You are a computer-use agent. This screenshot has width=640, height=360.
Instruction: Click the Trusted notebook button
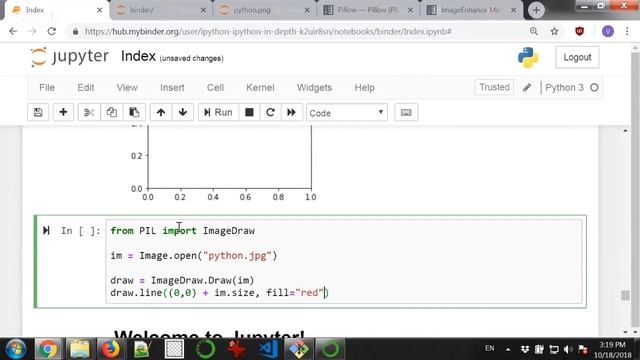(x=494, y=87)
